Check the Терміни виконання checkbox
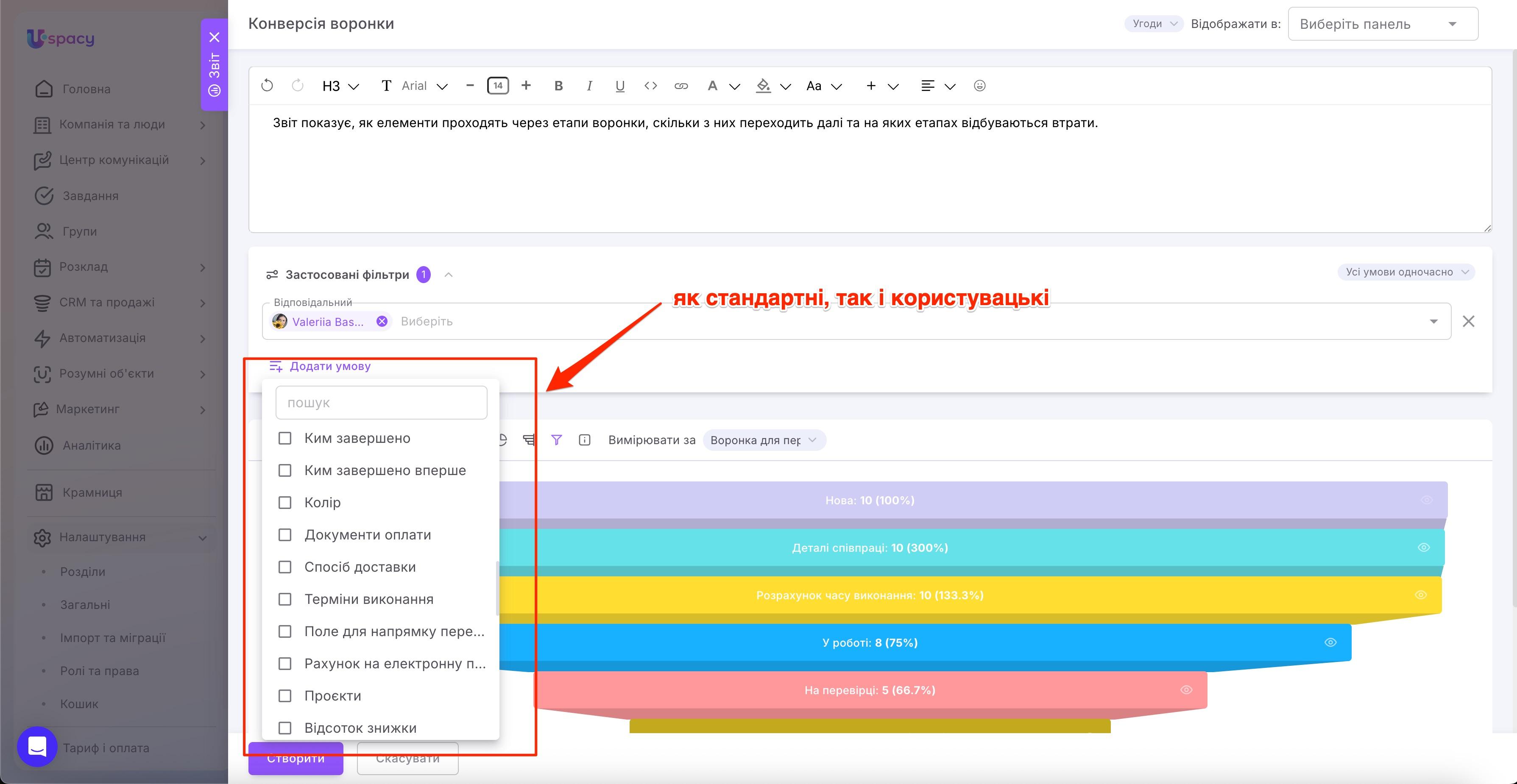1517x784 pixels. coord(284,599)
